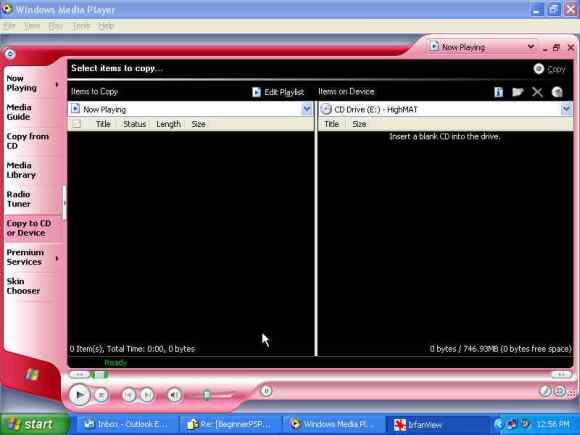Viewport: 580px width, 435px height.
Task: Click the Play button
Action: pos(79,395)
